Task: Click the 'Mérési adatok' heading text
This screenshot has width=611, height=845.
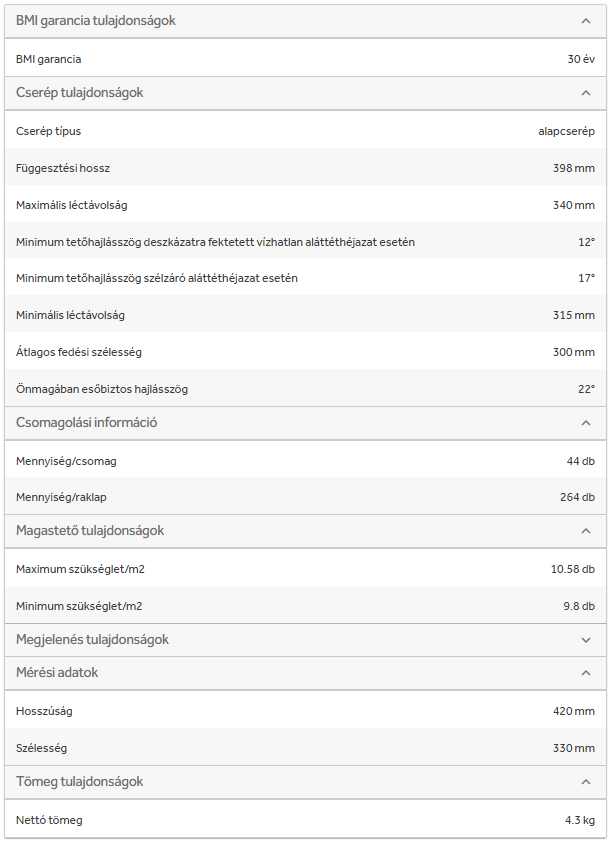Action: pyautogui.click(x=57, y=673)
